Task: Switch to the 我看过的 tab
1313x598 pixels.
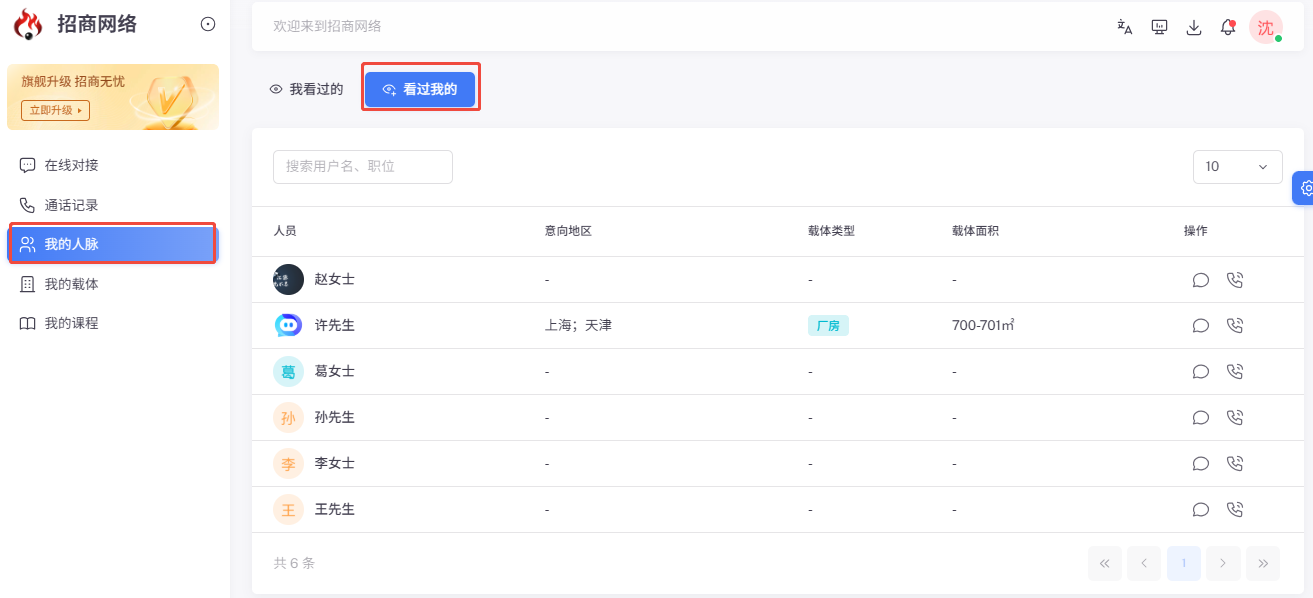Action: tap(306, 89)
